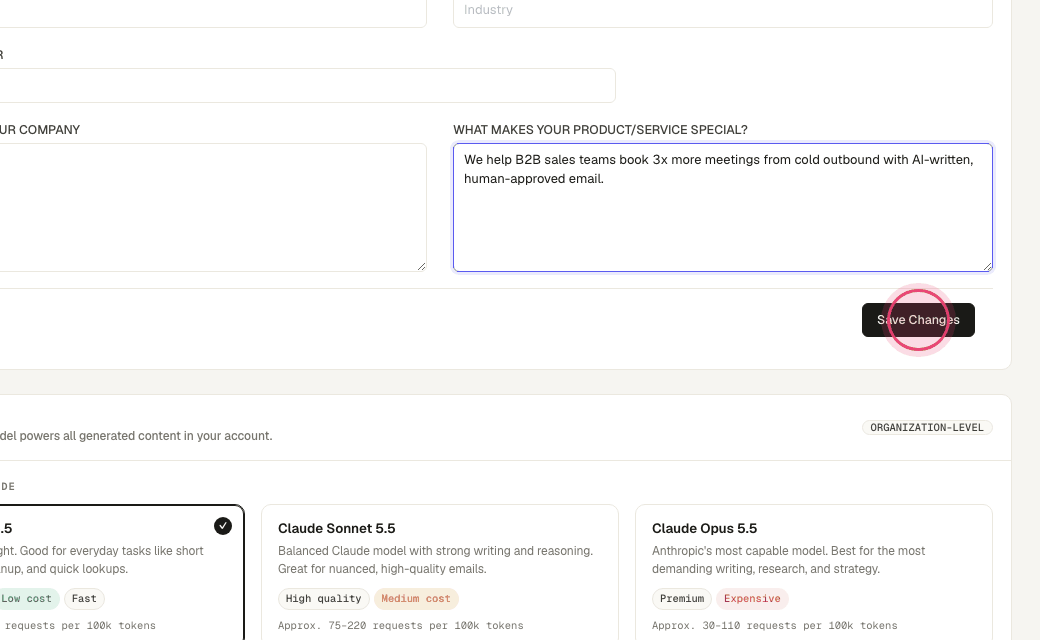
Task: Click the checkmark on the selected model card
Action: click(223, 526)
